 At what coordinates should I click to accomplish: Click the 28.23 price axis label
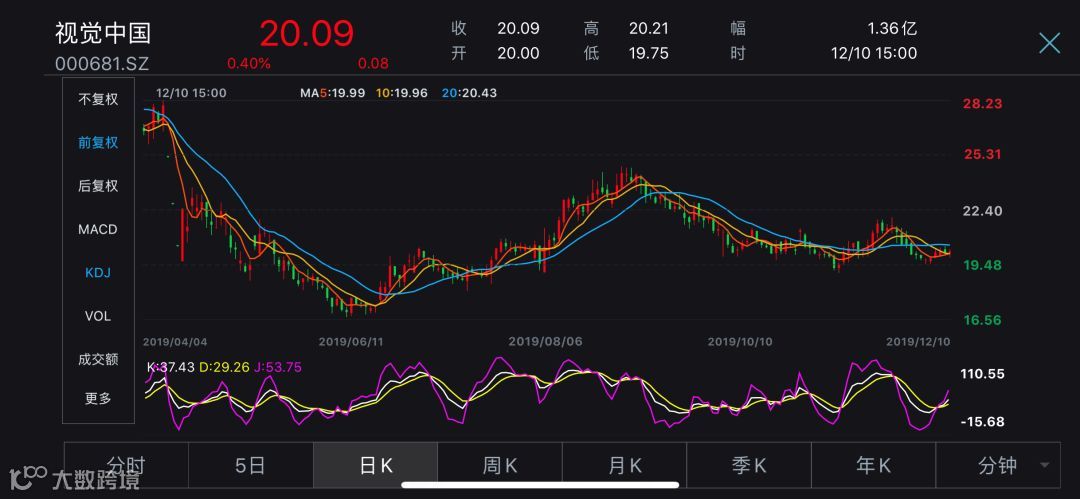983,104
